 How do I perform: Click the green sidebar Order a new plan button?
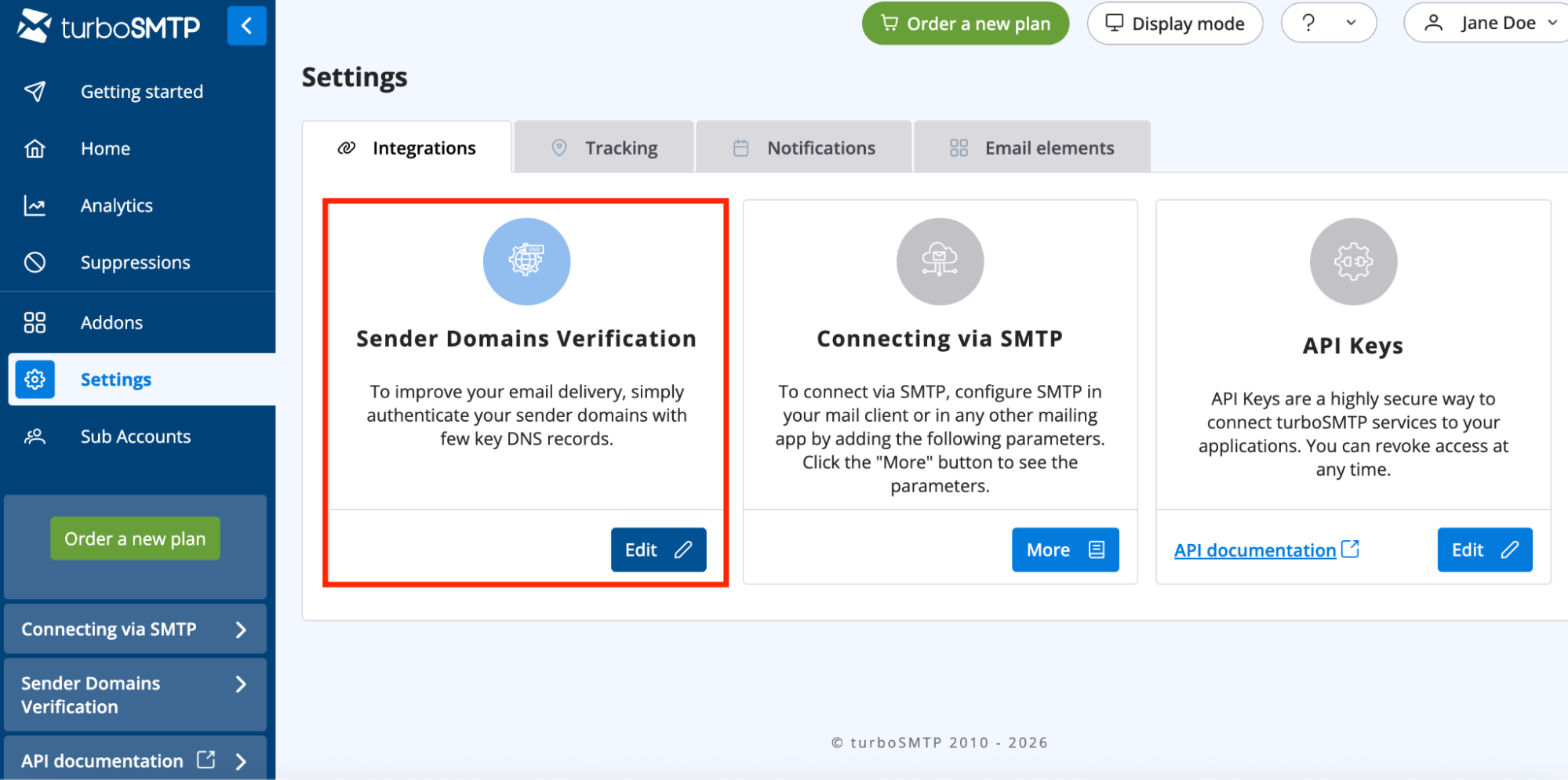tap(135, 539)
